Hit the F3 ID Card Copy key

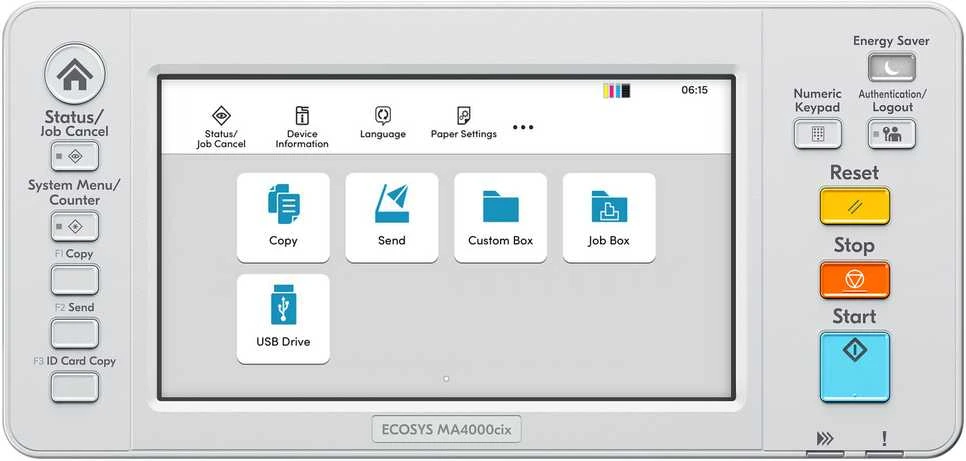tap(75, 387)
